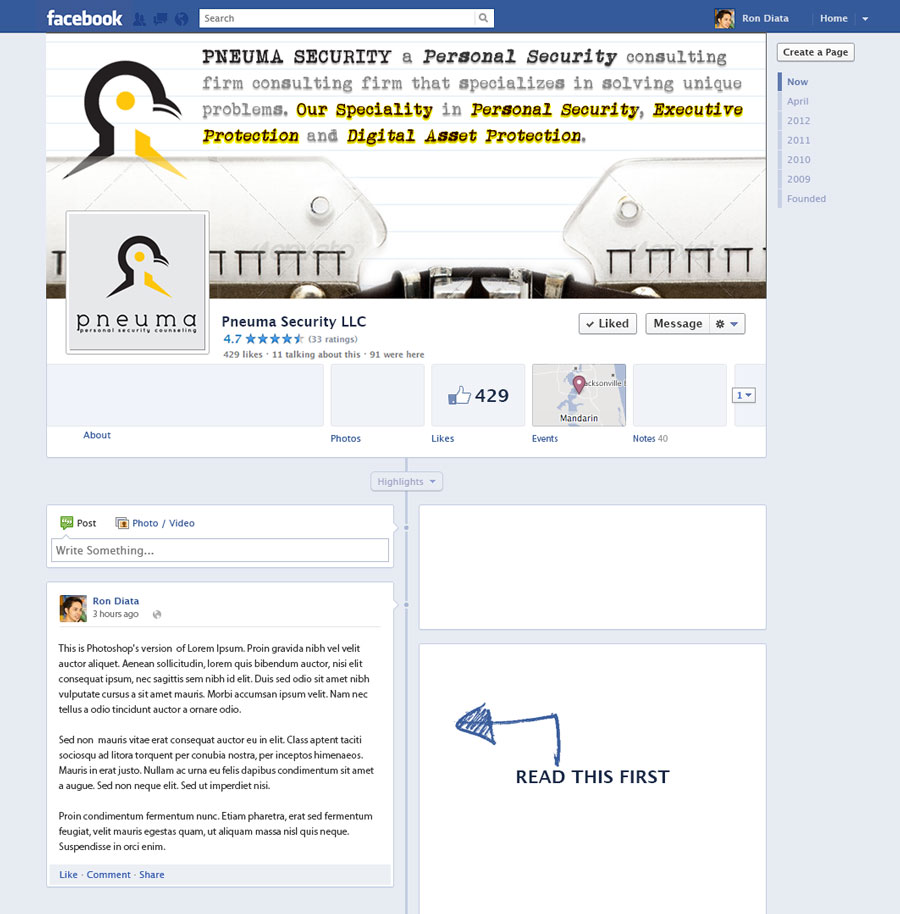Click the Photos label
The image size is (900, 914).
346,439
